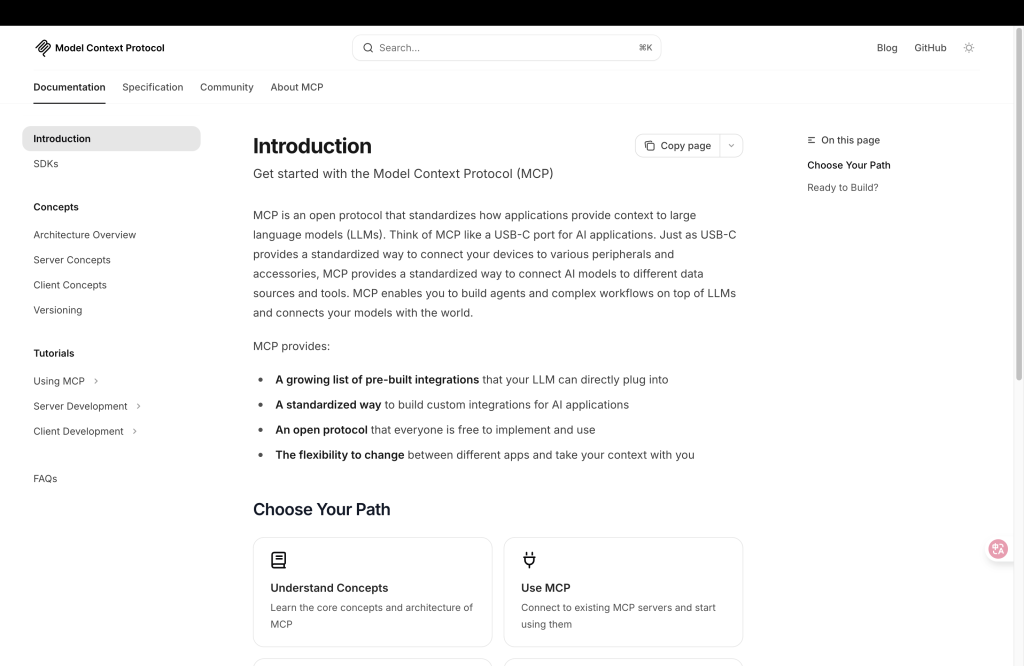Image resolution: width=1024 pixels, height=666 pixels.
Task: Click the copy icon on Copy page button
Action: [x=649, y=146]
